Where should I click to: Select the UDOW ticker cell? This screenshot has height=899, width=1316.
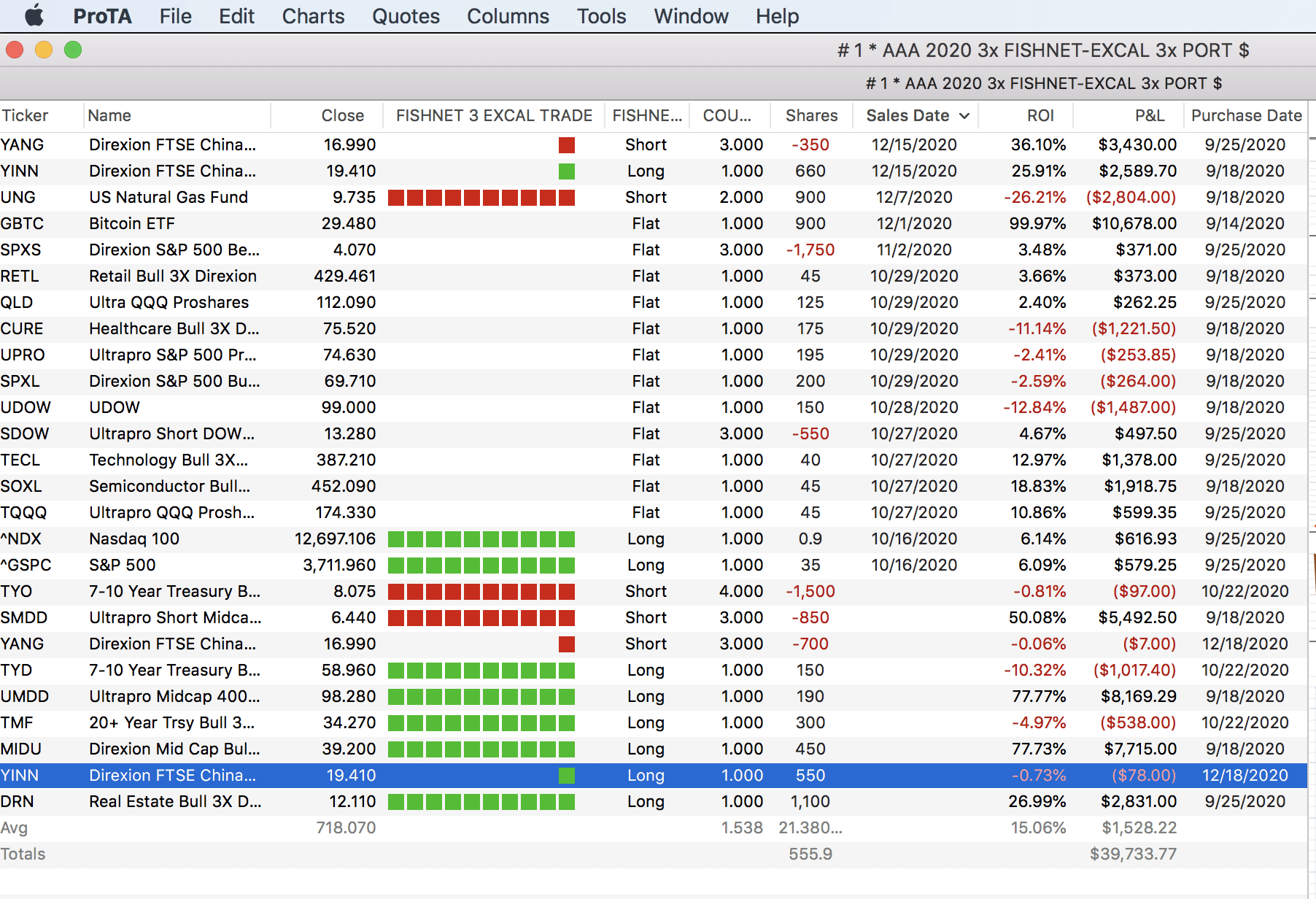coord(26,407)
